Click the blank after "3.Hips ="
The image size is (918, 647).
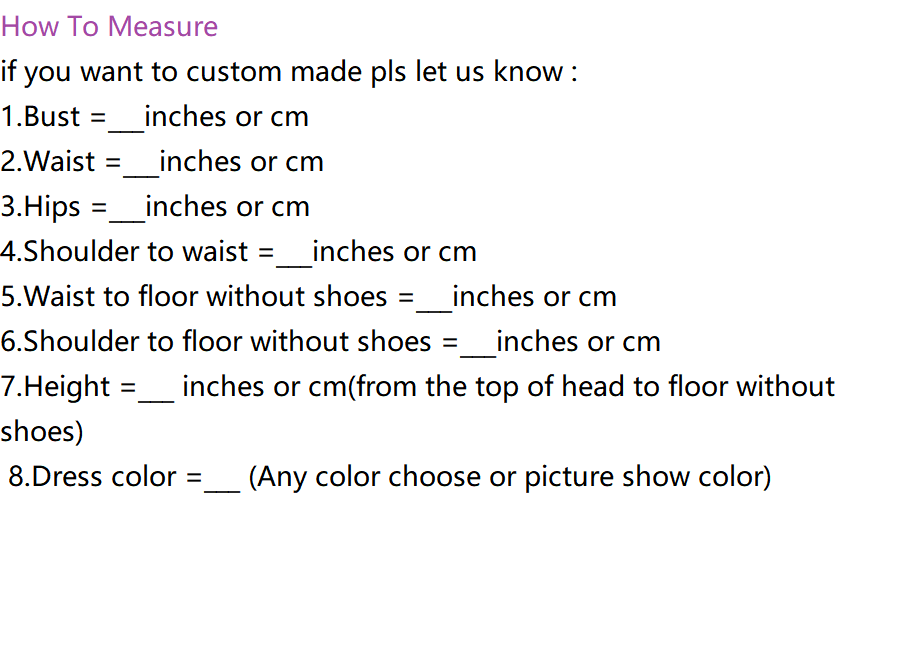(x=127, y=210)
